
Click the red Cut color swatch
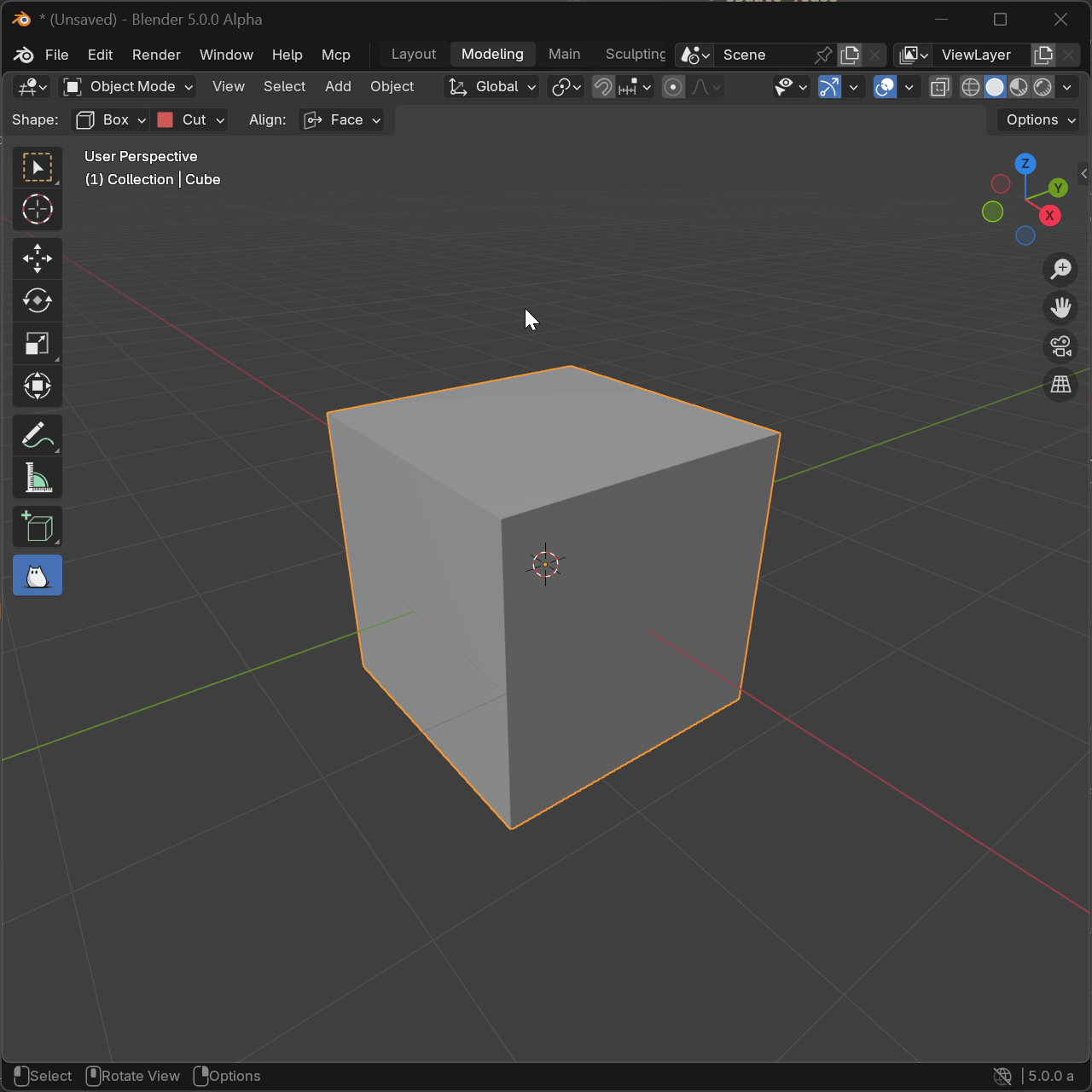[166, 120]
